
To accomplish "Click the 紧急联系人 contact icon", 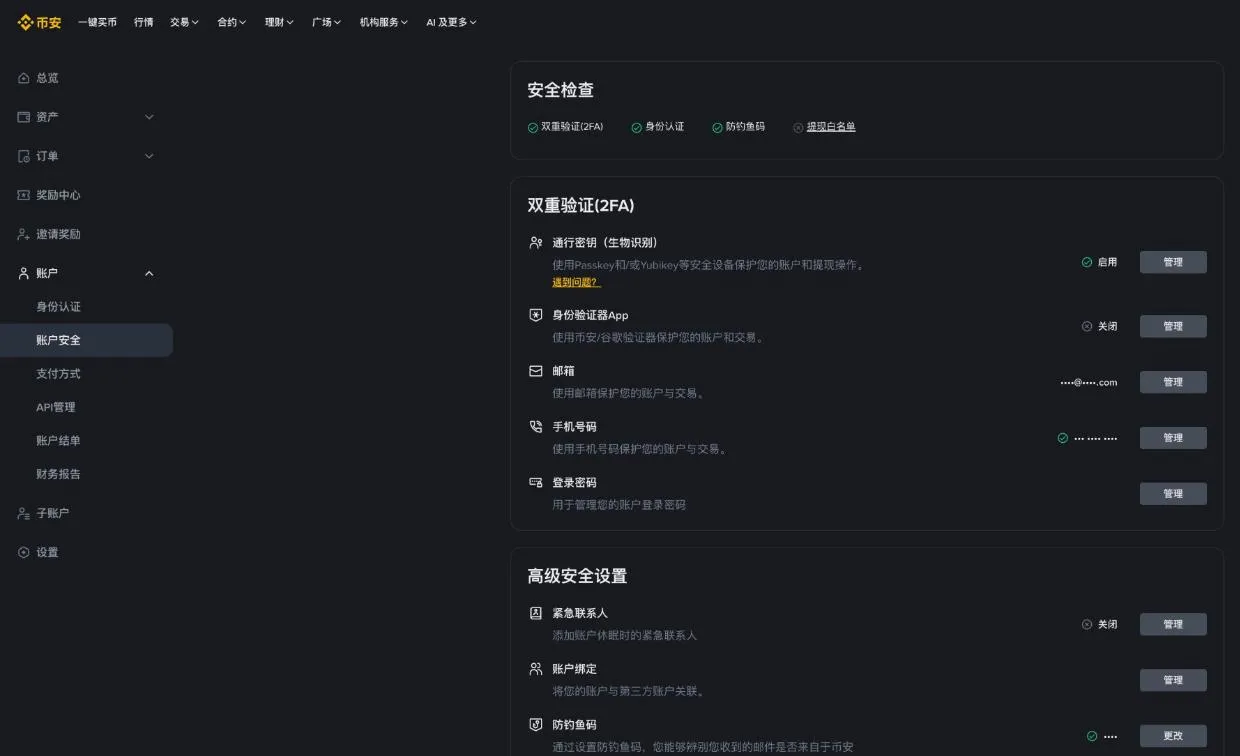I will (x=536, y=613).
